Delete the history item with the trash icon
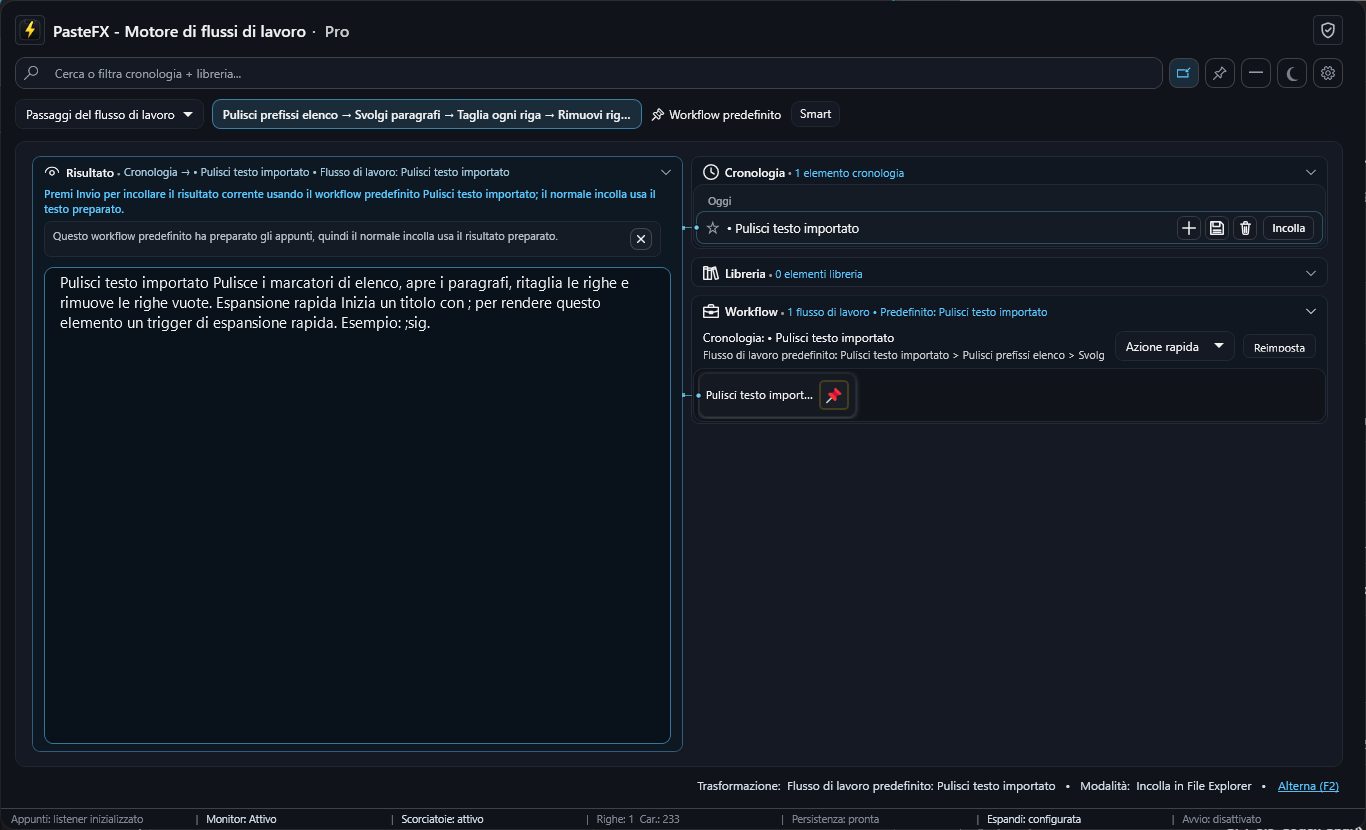Viewport: 1366px width, 830px height. tap(1245, 228)
